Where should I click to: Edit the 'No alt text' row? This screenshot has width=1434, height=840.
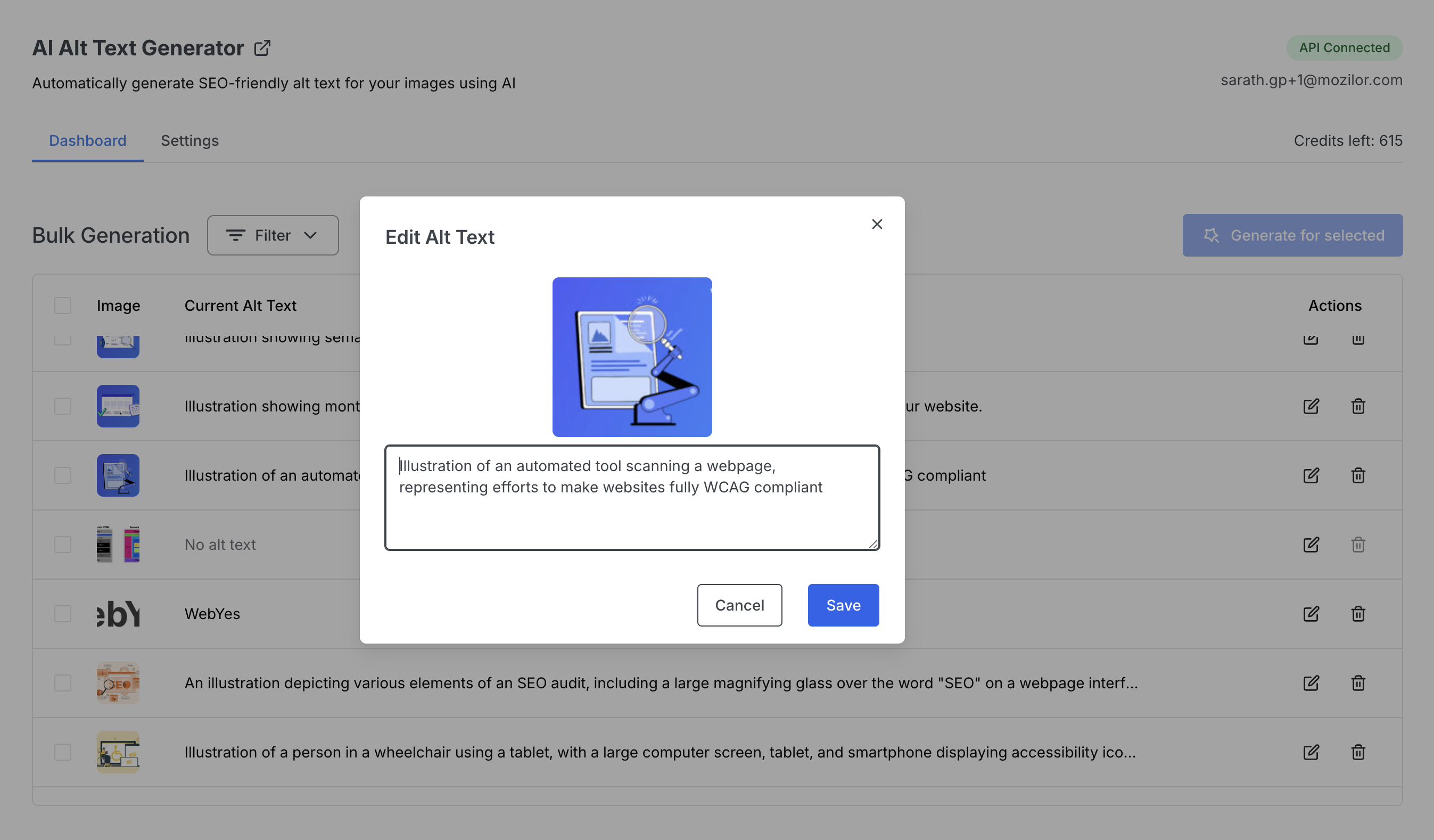(1311, 545)
